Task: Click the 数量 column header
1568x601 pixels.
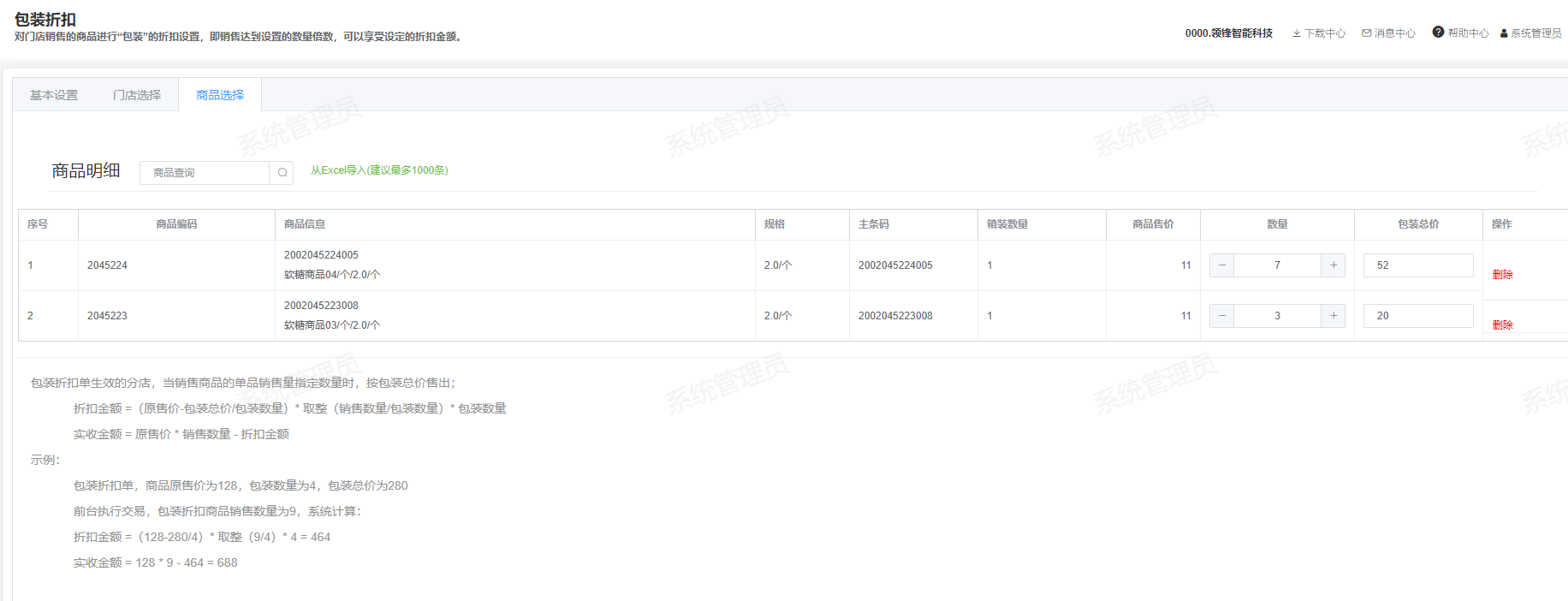Action: coord(1277,224)
